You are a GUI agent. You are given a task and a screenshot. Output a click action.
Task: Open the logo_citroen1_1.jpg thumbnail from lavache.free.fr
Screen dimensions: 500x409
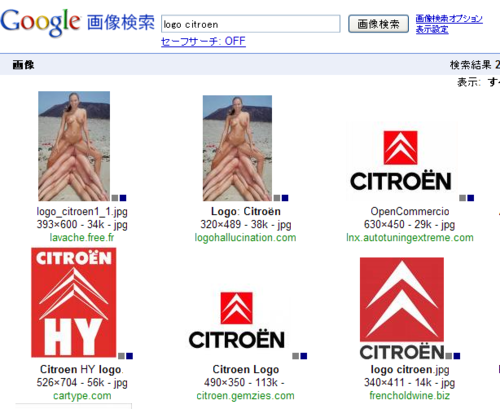(x=74, y=146)
